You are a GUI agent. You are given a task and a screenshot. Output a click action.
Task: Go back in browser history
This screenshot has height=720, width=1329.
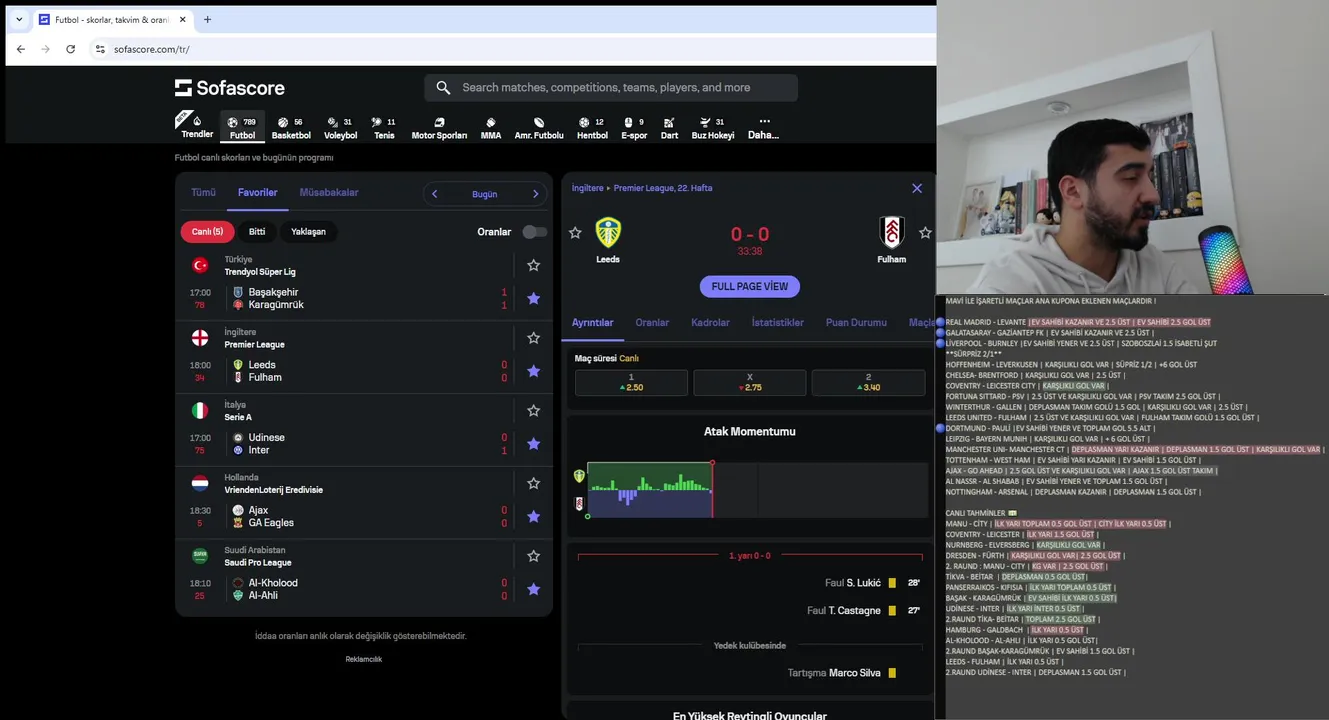point(21,49)
